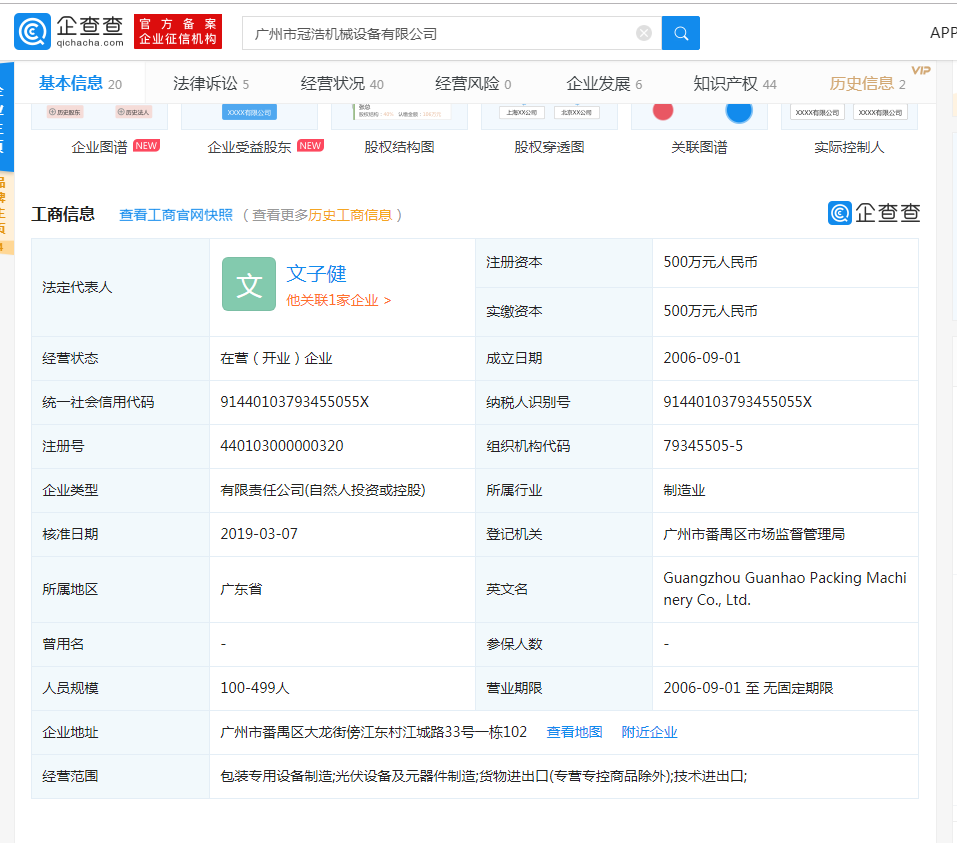Open the 股权穿透图 thumbnail
Screen dimensions: 957x843
[x=549, y=115]
